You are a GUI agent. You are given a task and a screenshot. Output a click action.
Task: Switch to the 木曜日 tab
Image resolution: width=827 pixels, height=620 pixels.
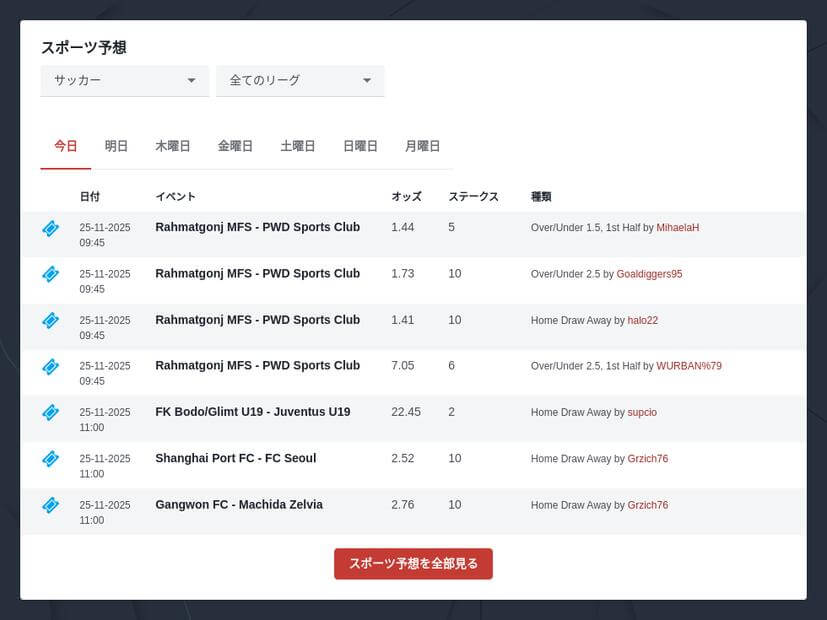coord(172,145)
